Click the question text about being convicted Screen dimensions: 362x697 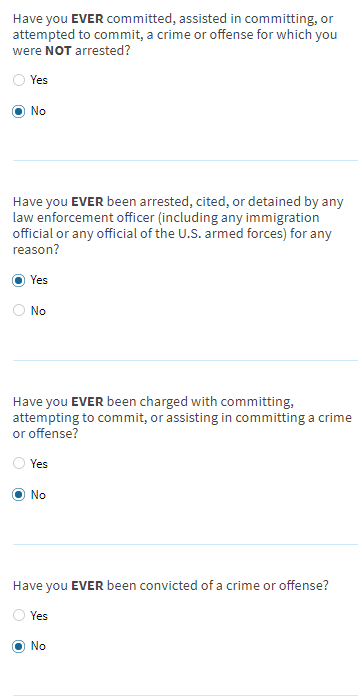click(170, 585)
